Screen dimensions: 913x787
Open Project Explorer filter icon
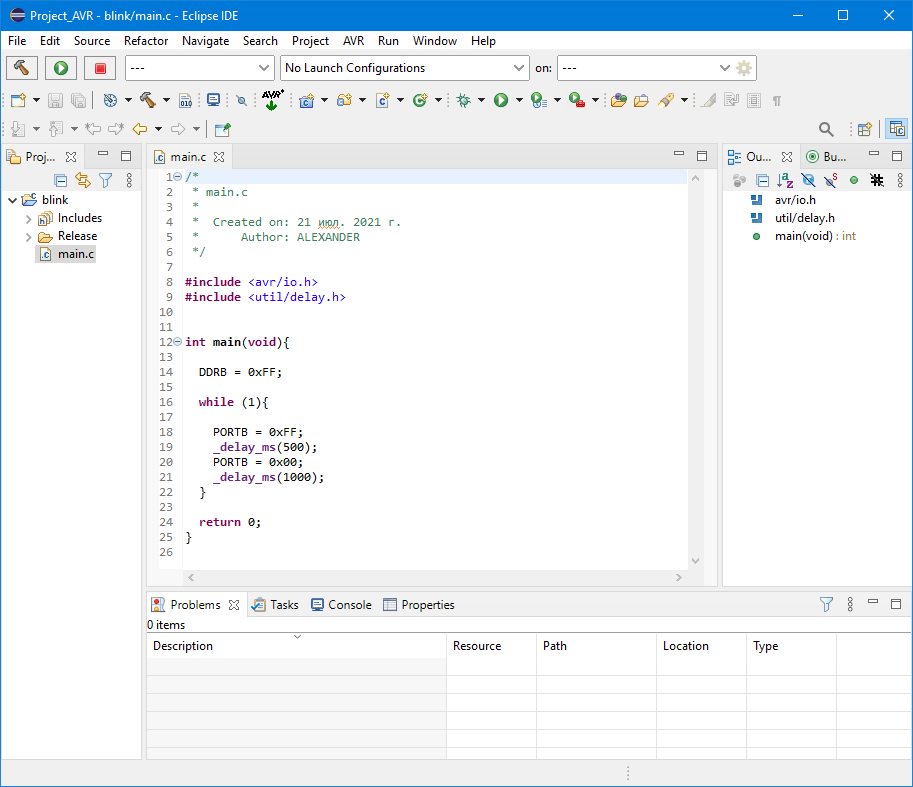[x=105, y=180]
